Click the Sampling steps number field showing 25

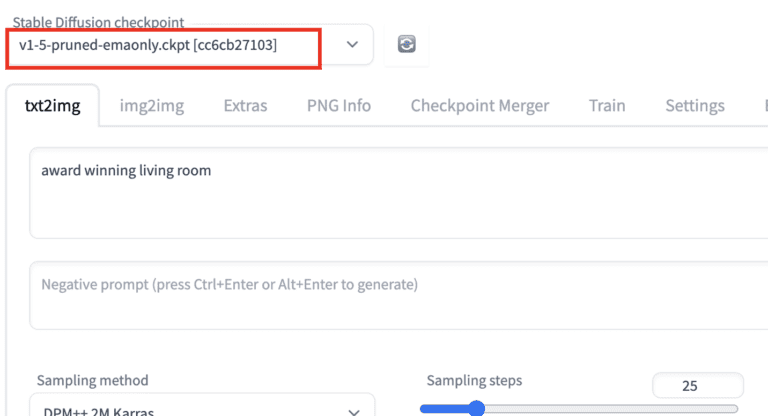click(697, 385)
